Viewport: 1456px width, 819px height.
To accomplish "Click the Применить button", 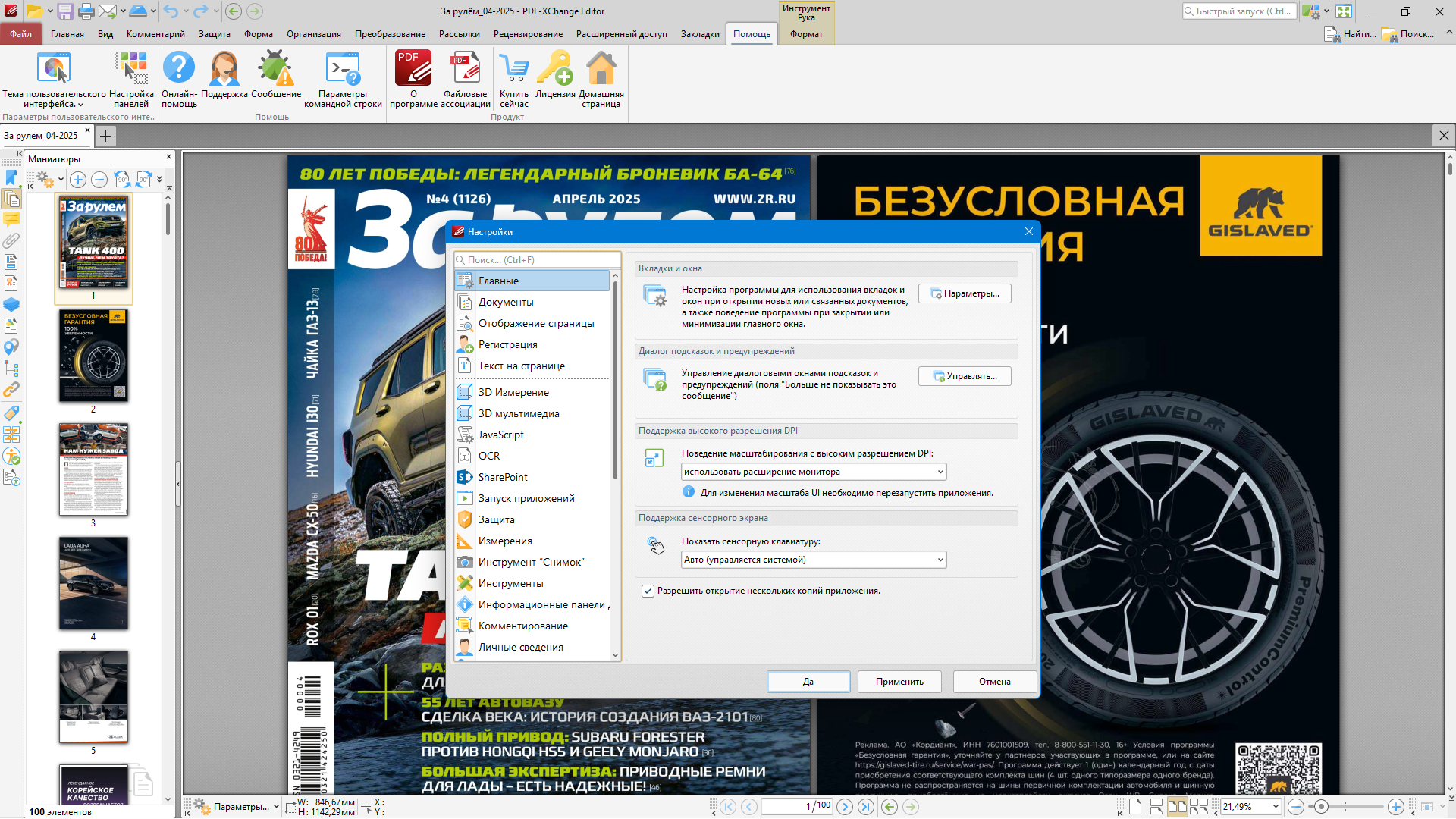I will coord(899,682).
